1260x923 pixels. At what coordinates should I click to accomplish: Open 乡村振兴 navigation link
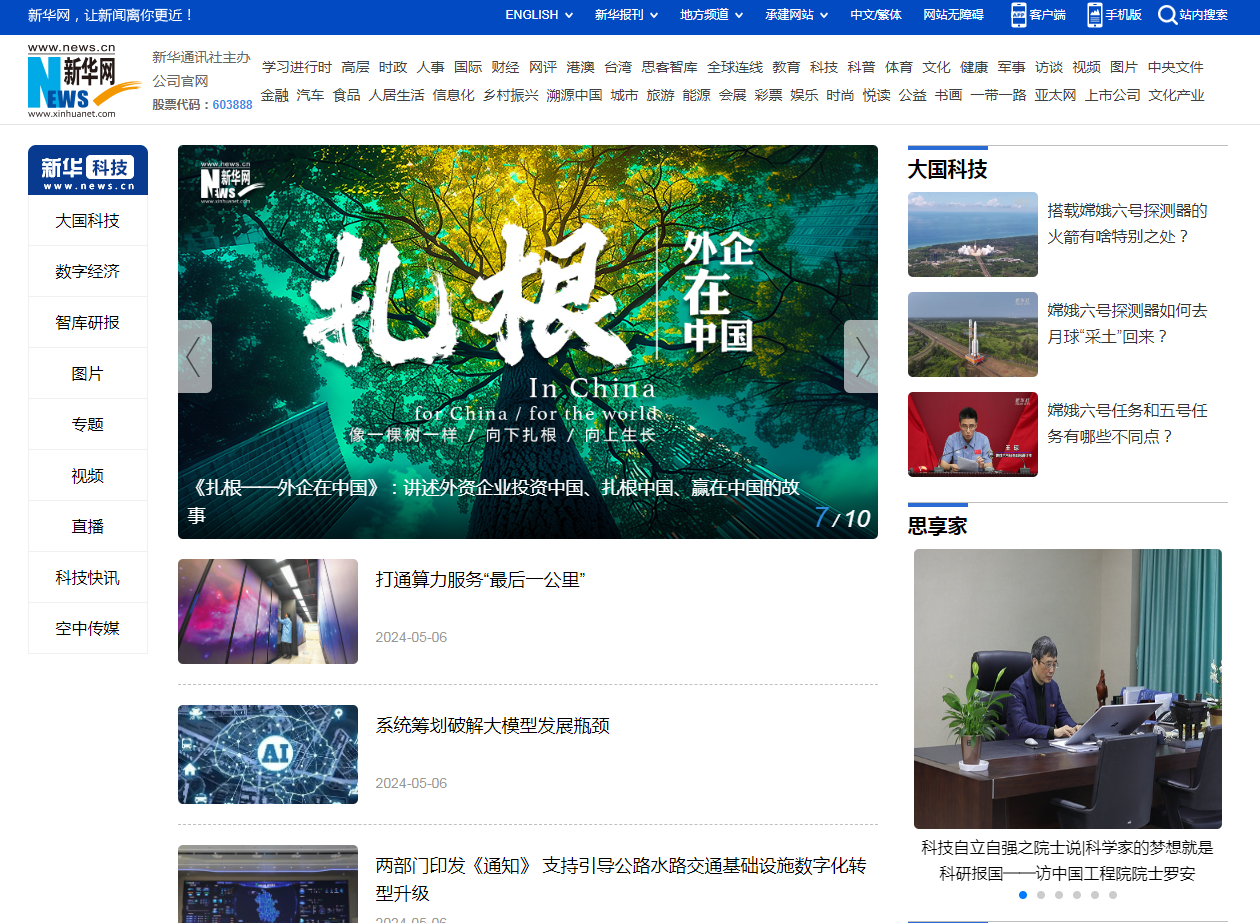point(511,95)
